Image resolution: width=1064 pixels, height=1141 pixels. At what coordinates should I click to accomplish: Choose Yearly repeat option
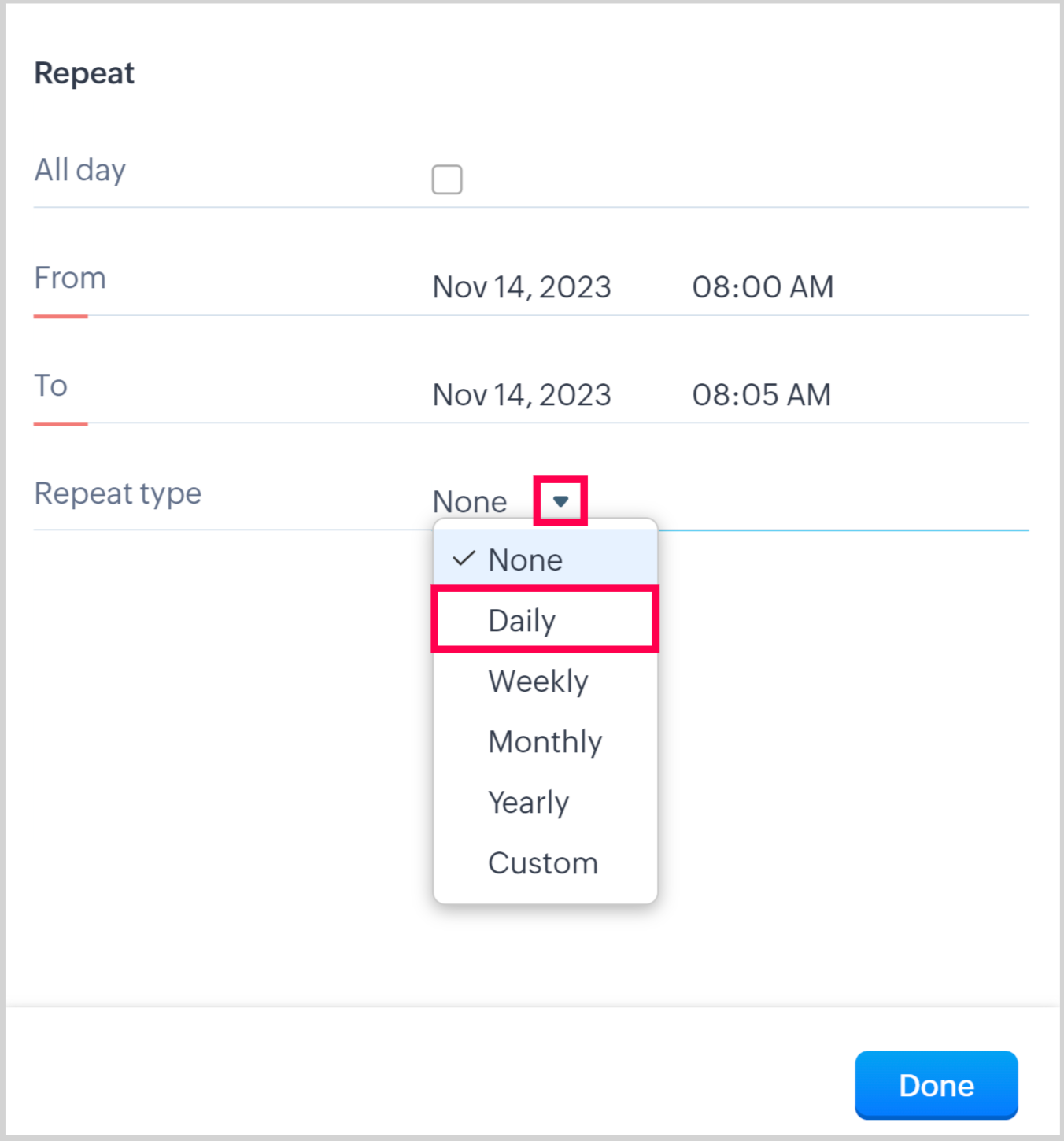(x=528, y=803)
